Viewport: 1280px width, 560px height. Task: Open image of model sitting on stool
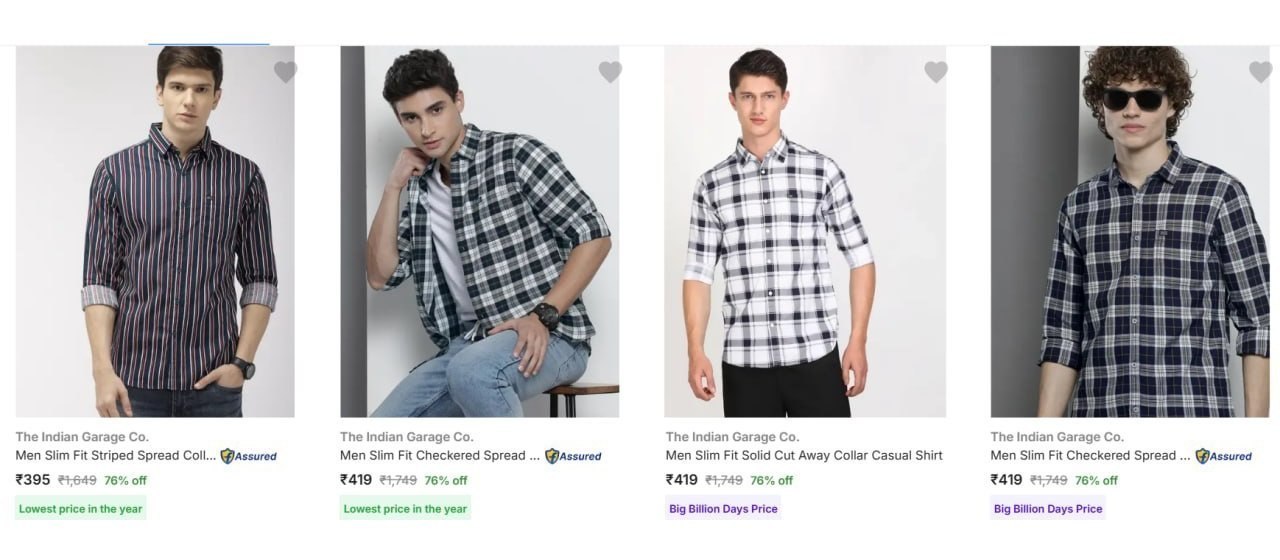click(x=480, y=231)
